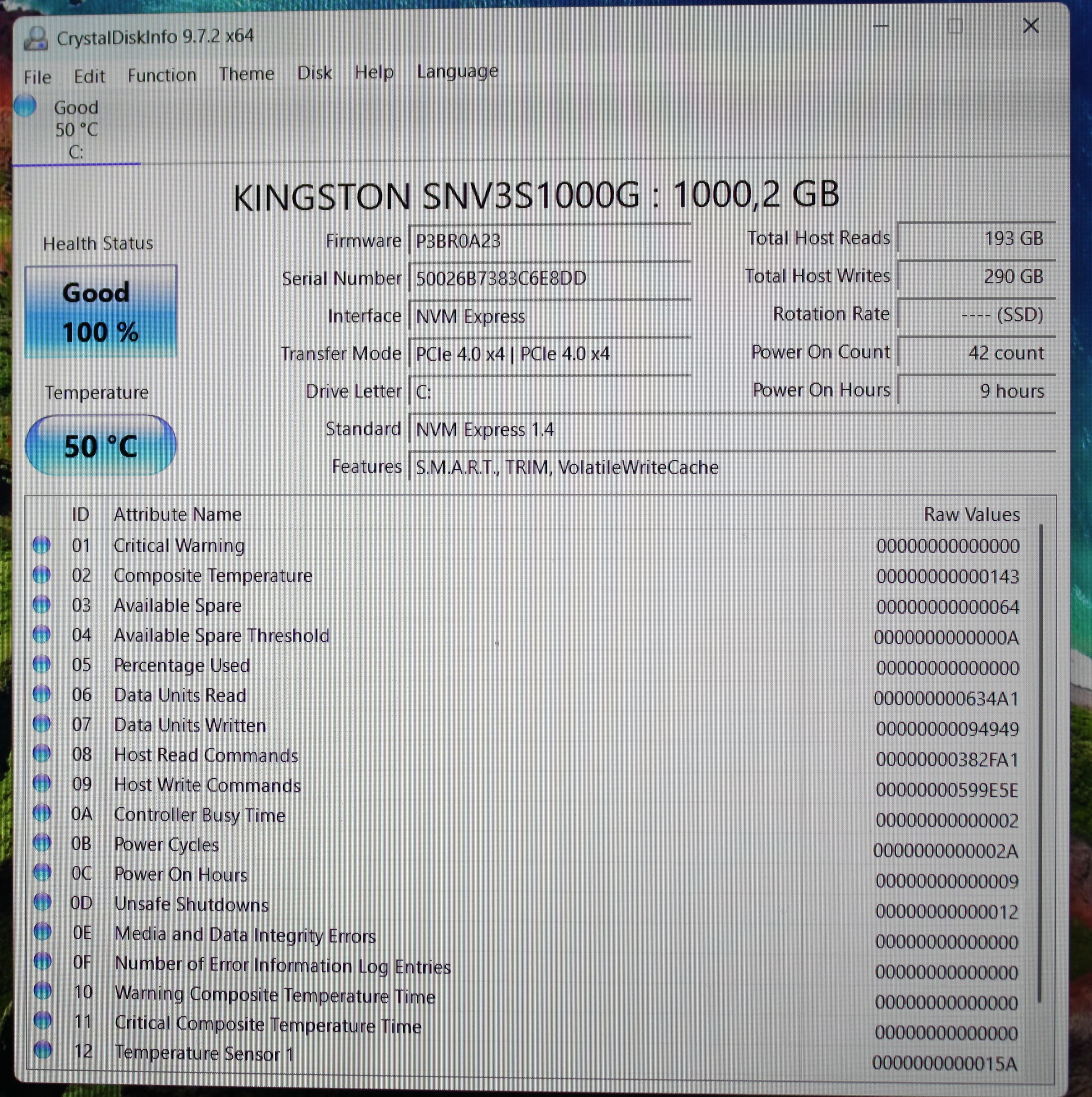The width and height of the screenshot is (1092, 1097).
Task: Click the Serial Number field
Action: [x=549, y=278]
